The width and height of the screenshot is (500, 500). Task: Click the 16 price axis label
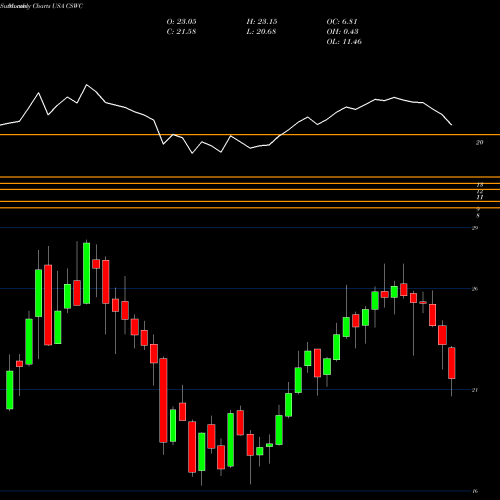coord(475,491)
